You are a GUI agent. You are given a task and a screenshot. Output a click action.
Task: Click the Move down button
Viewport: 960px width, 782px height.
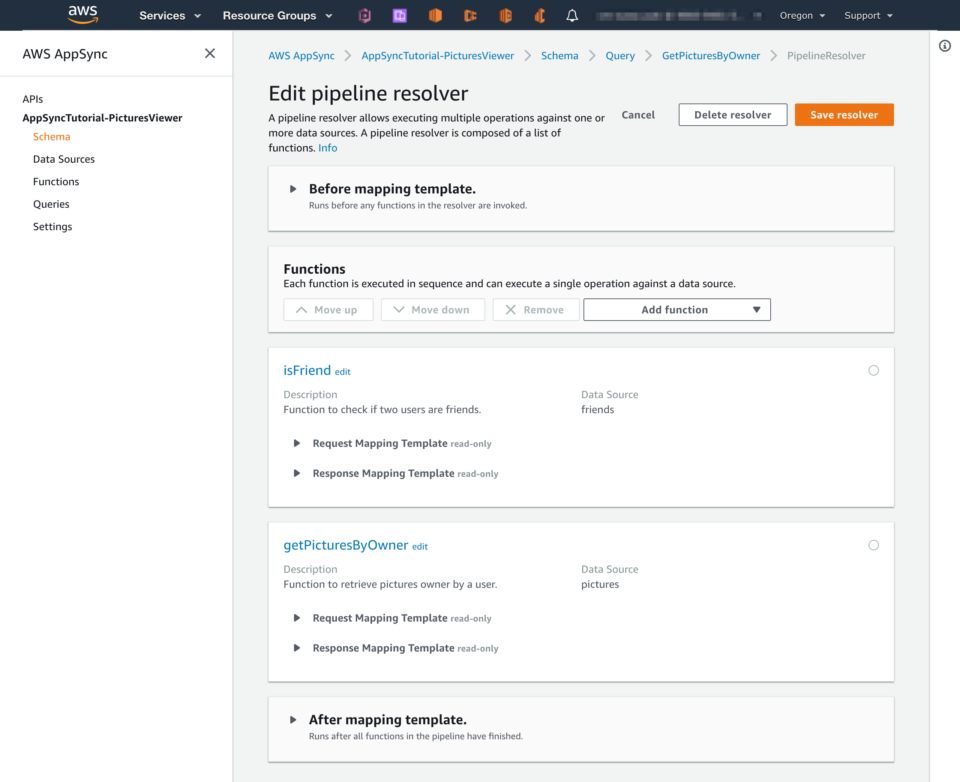coord(433,310)
